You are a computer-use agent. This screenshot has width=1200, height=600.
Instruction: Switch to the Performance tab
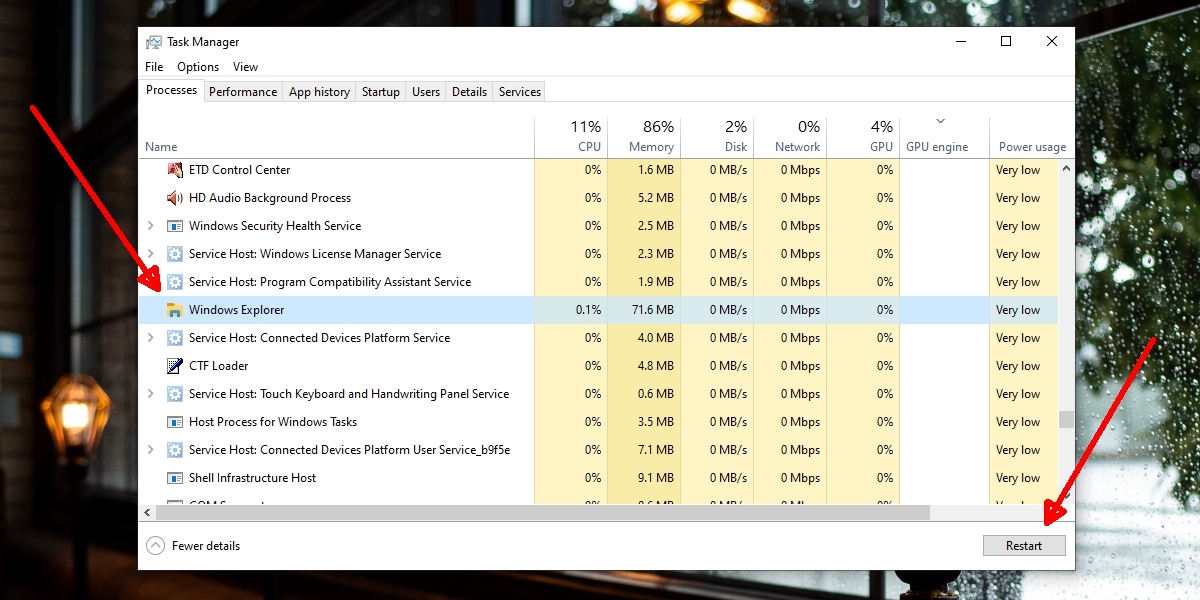pos(243,92)
